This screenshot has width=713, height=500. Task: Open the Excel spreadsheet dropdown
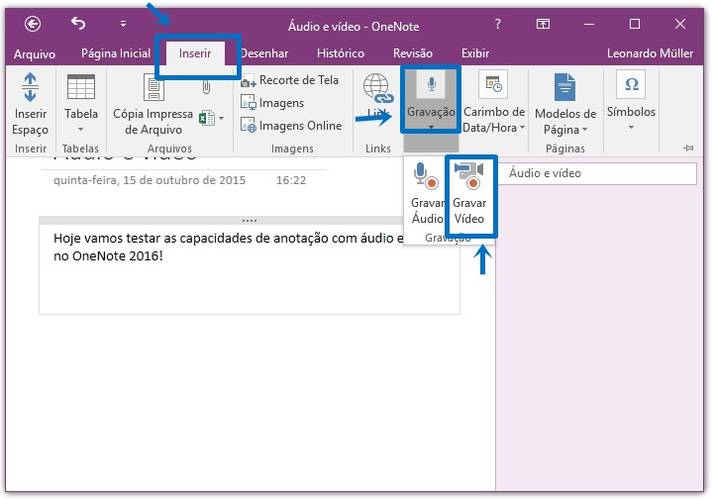pos(212,118)
